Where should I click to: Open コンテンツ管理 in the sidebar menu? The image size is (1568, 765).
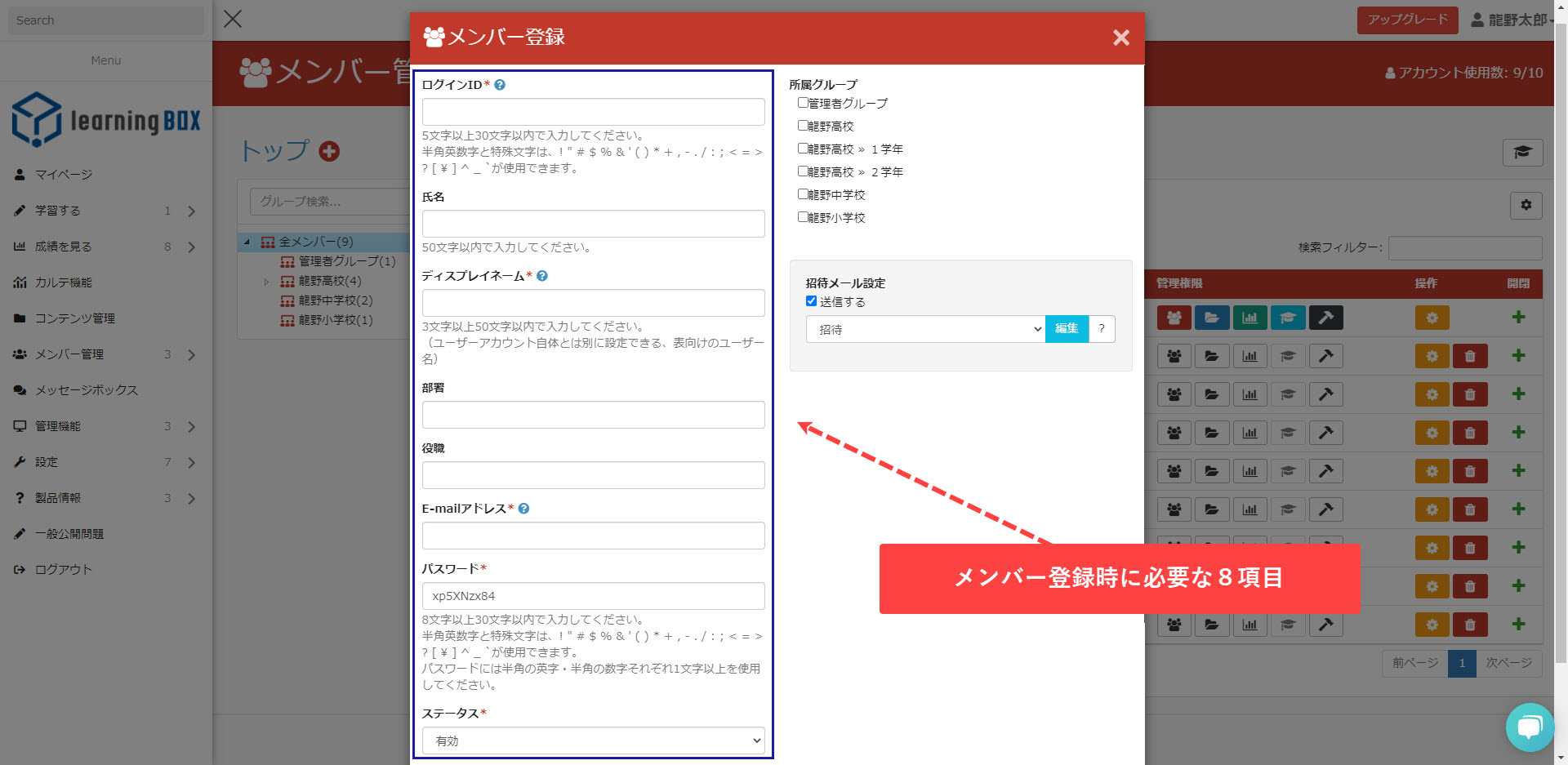pyautogui.click(x=74, y=318)
